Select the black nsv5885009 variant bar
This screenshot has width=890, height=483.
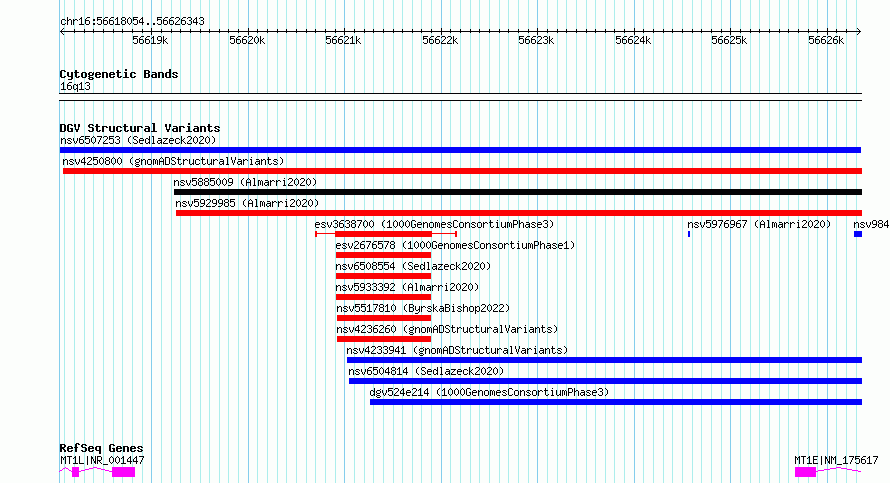coord(518,192)
